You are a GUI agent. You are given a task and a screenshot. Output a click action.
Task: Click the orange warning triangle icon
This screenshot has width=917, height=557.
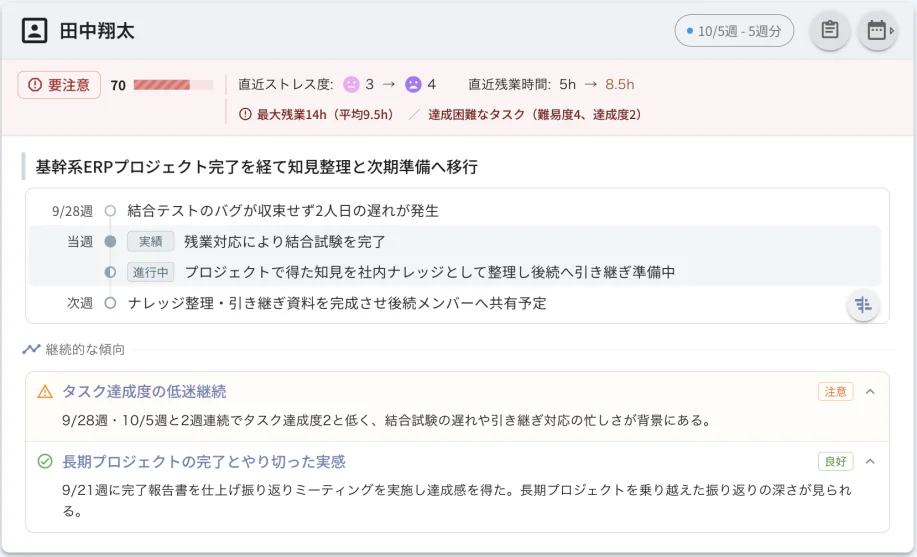coord(45,391)
